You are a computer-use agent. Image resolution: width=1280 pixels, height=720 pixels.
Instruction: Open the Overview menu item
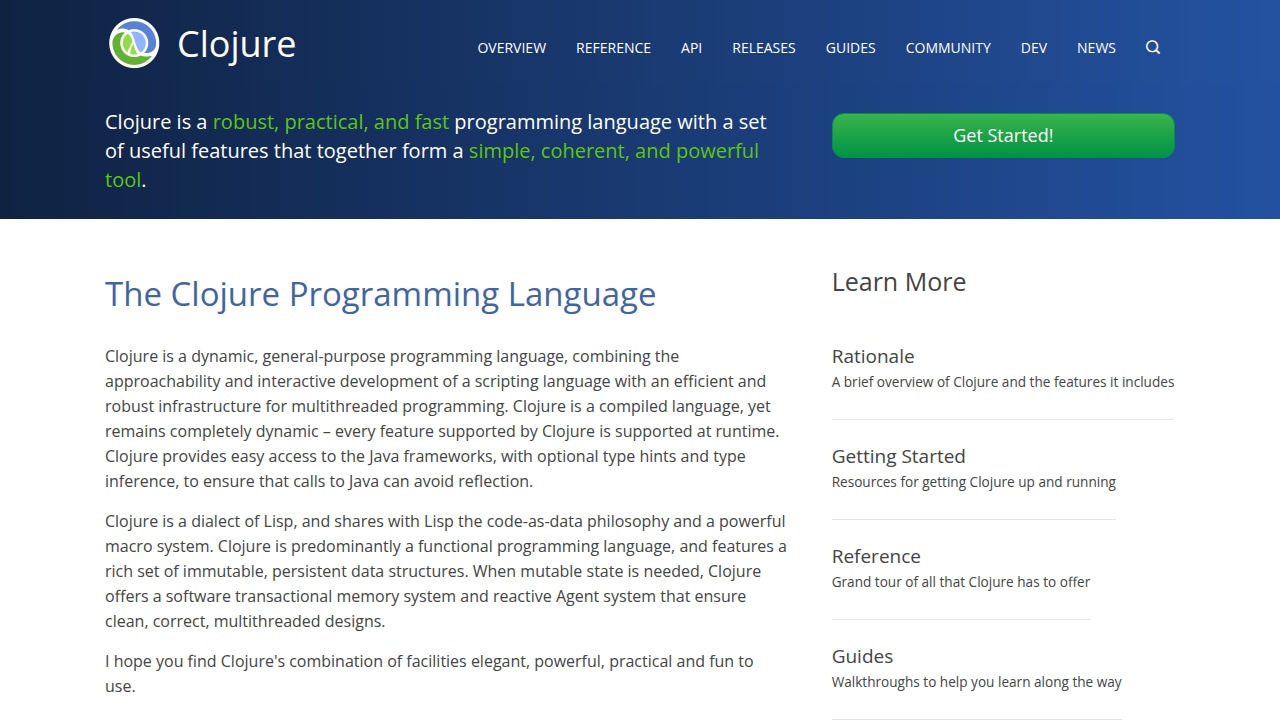[x=512, y=48]
